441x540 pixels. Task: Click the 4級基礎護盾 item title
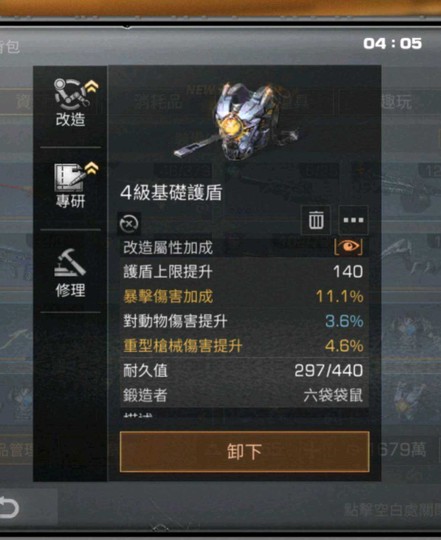[x=171, y=193]
